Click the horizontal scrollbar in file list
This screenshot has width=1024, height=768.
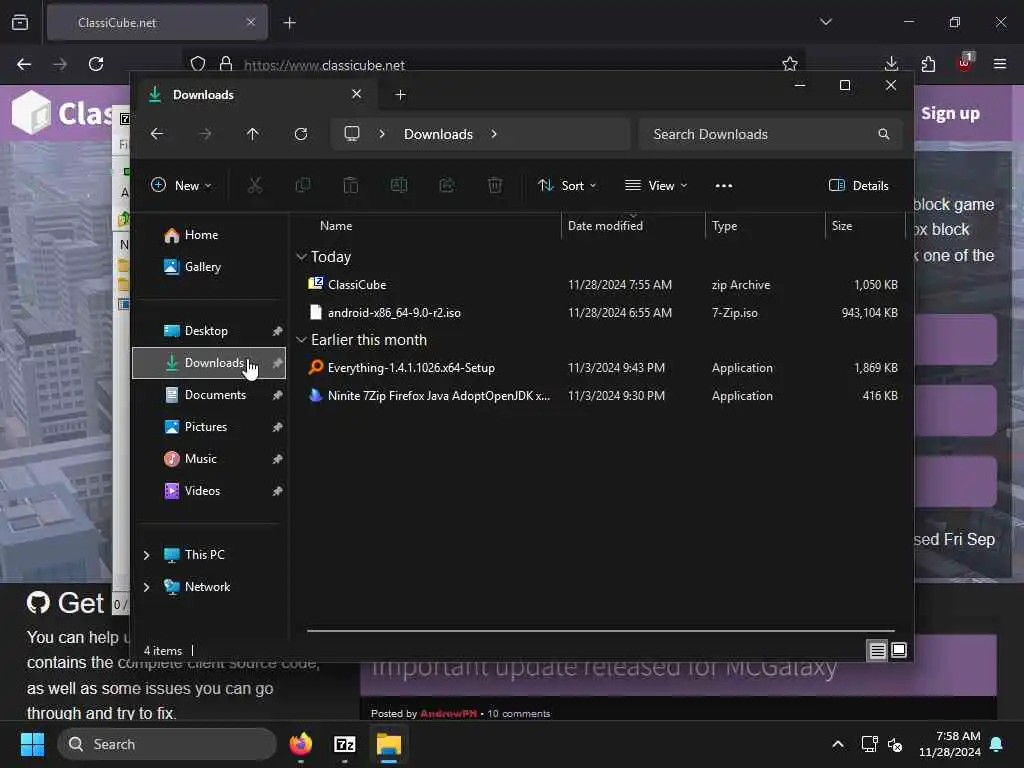(600, 631)
